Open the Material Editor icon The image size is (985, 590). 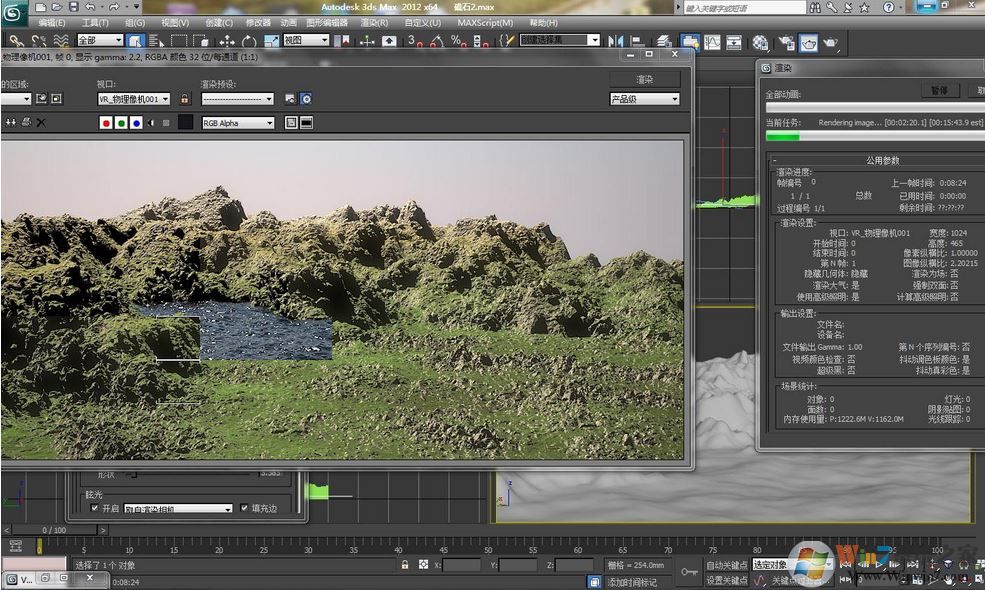pyautogui.click(x=761, y=42)
